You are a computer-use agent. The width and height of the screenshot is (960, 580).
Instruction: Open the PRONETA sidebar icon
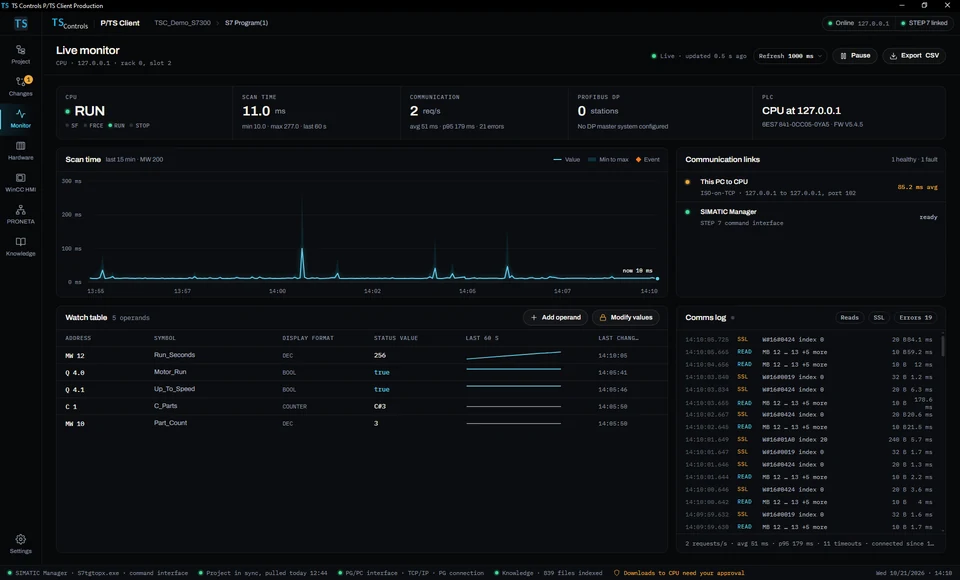coord(20,214)
